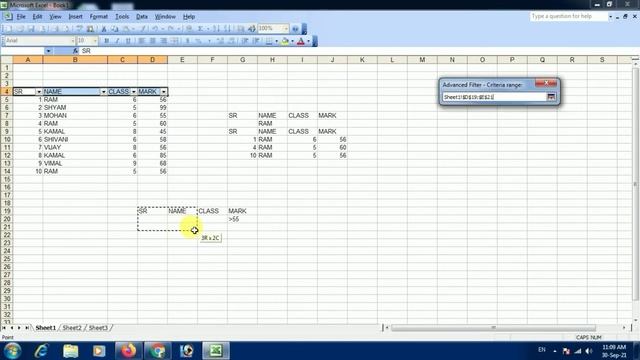Screen dimensions: 640x360
Task: Click the Merge and Center icon
Action: (175, 41)
